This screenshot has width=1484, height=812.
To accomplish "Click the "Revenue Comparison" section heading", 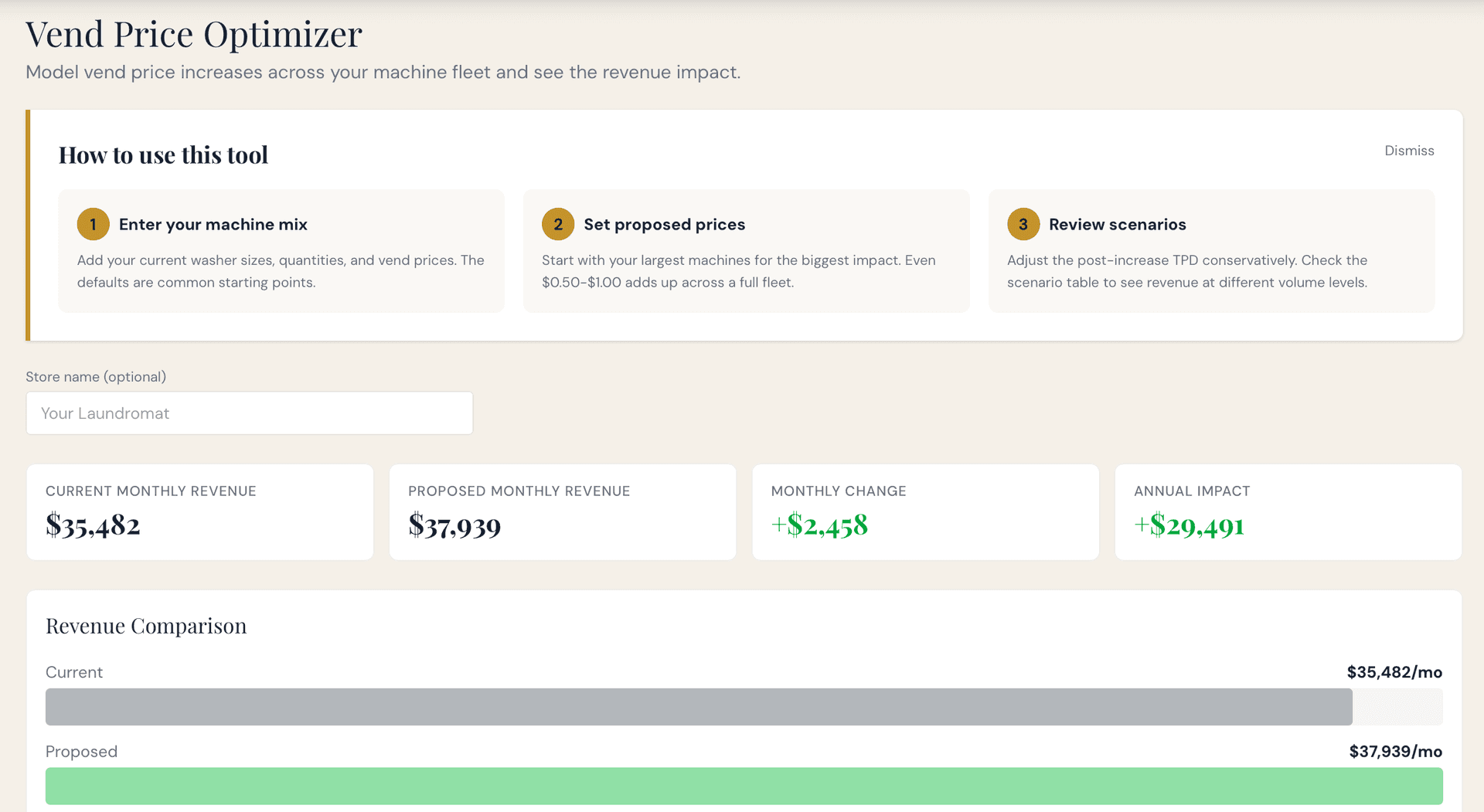I will (x=145, y=626).
